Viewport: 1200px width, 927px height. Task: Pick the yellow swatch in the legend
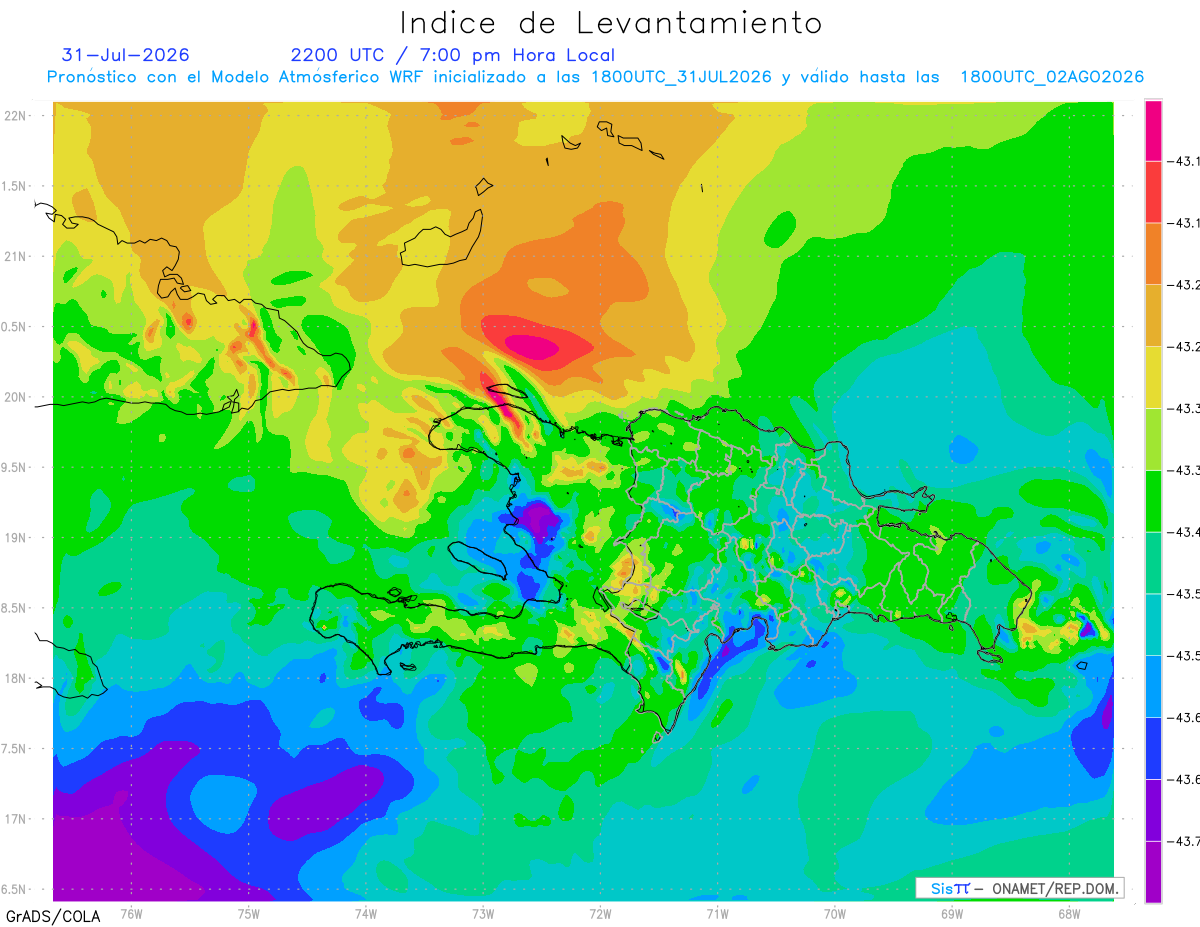click(1153, 378)
